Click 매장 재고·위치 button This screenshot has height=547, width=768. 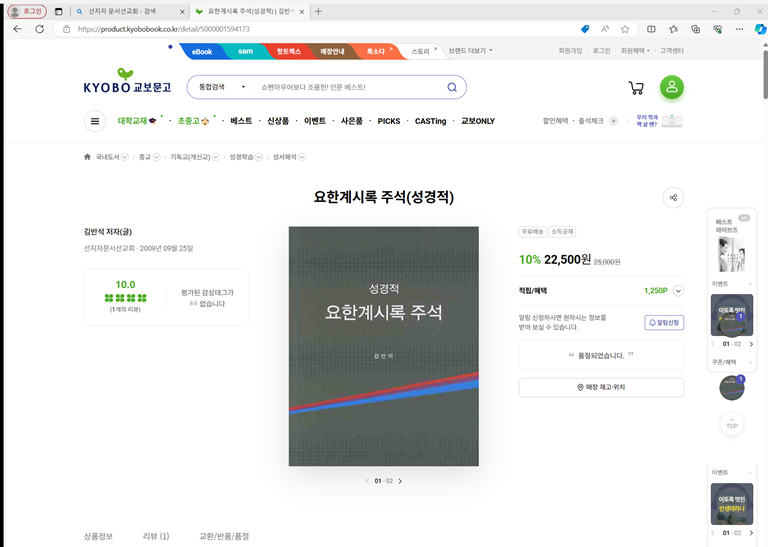(x=601, y=387)
